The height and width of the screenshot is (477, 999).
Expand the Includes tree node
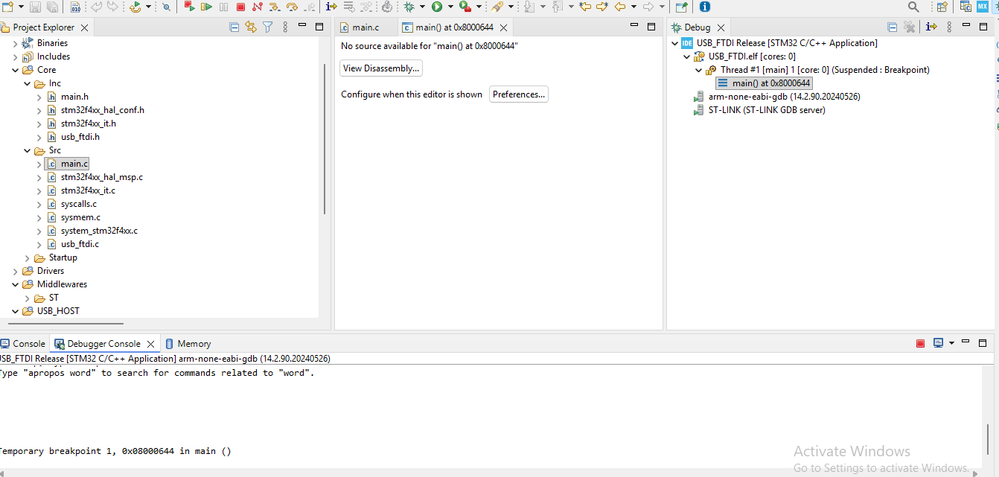click(15, 57)
